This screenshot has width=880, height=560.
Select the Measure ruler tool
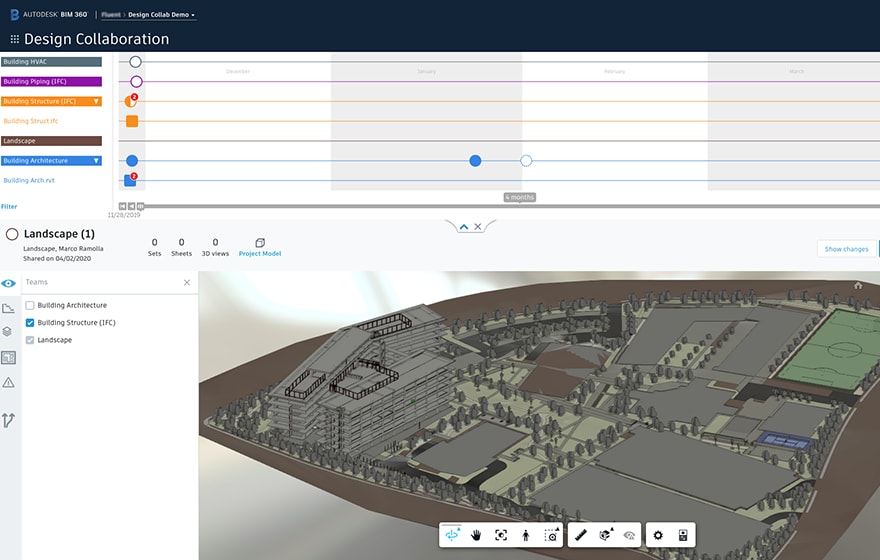coord(581,535)
